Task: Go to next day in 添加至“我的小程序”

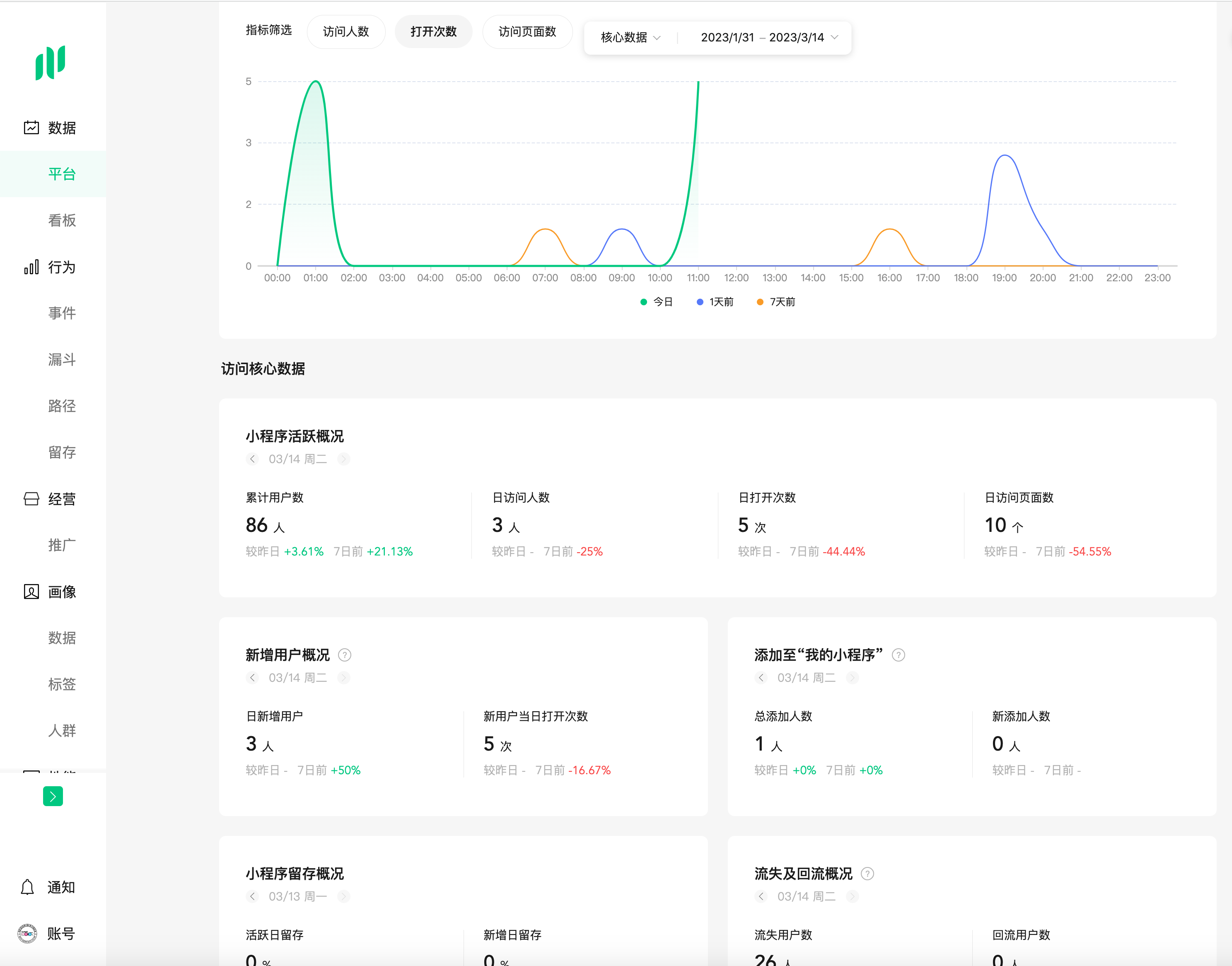Action: tap(852, 678)
